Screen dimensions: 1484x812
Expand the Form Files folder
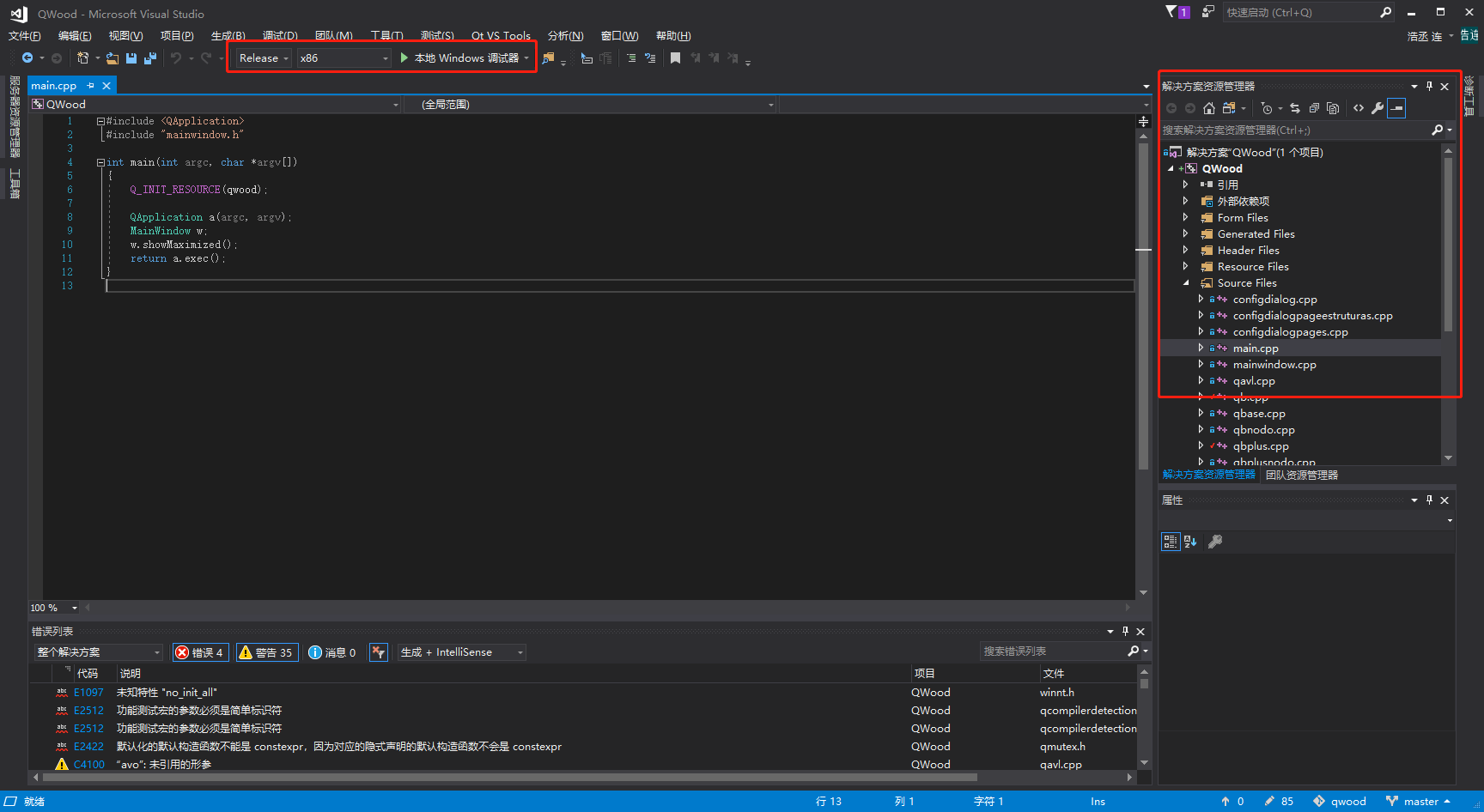(1186, 218)
